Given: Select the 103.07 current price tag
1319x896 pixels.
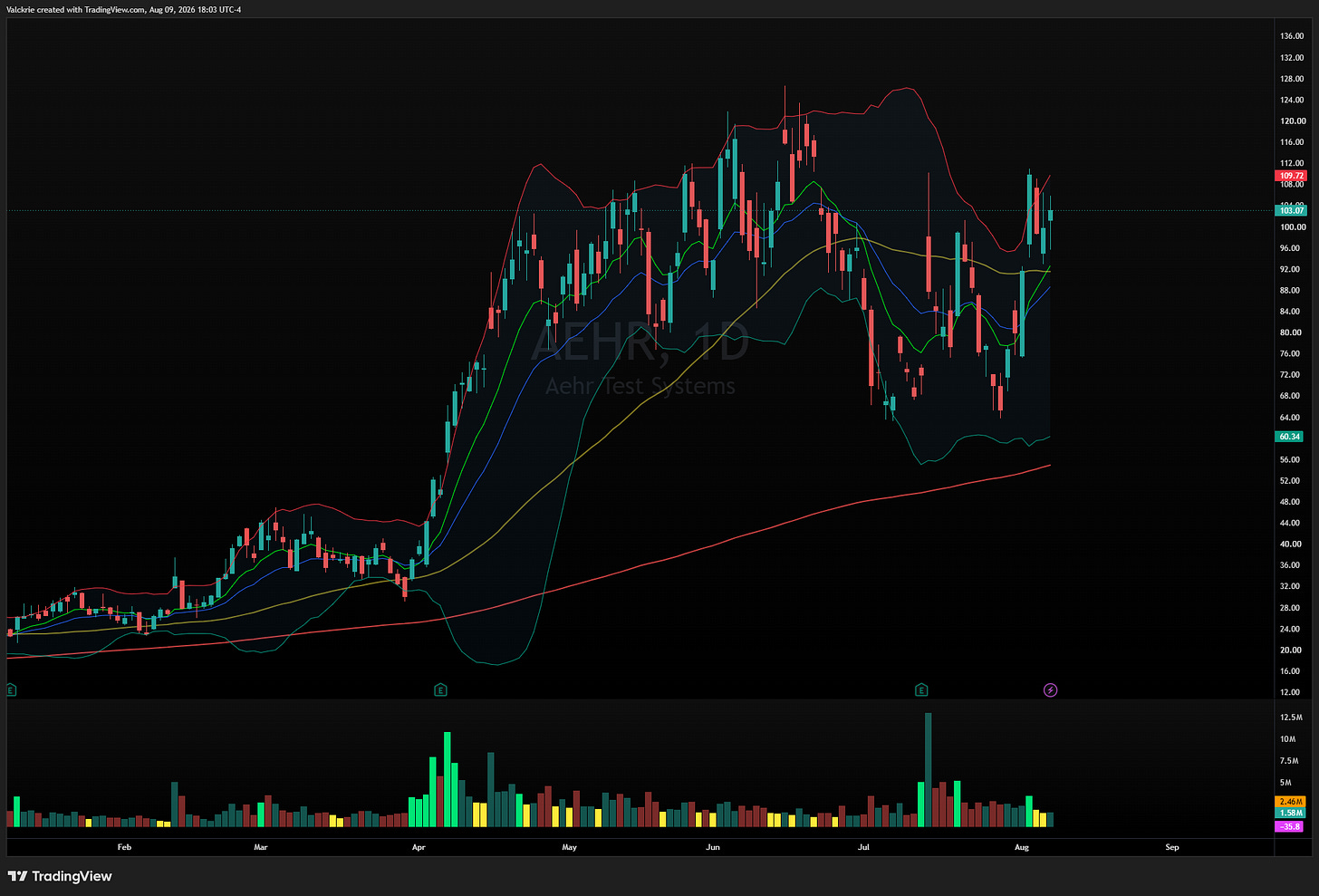Looking at the screenshot, I should tap(1291, 210).
